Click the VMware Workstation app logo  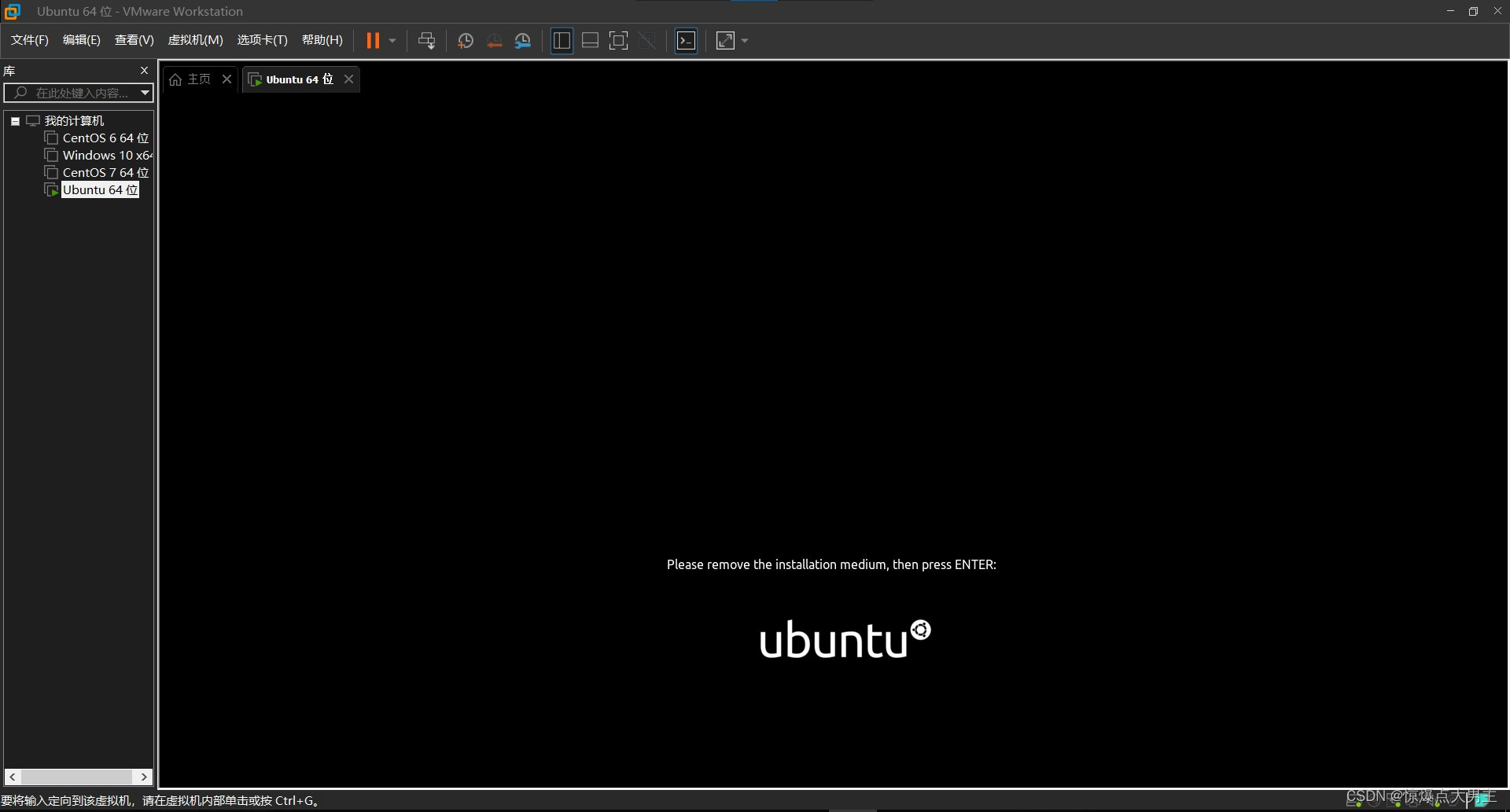coord(13,12)
